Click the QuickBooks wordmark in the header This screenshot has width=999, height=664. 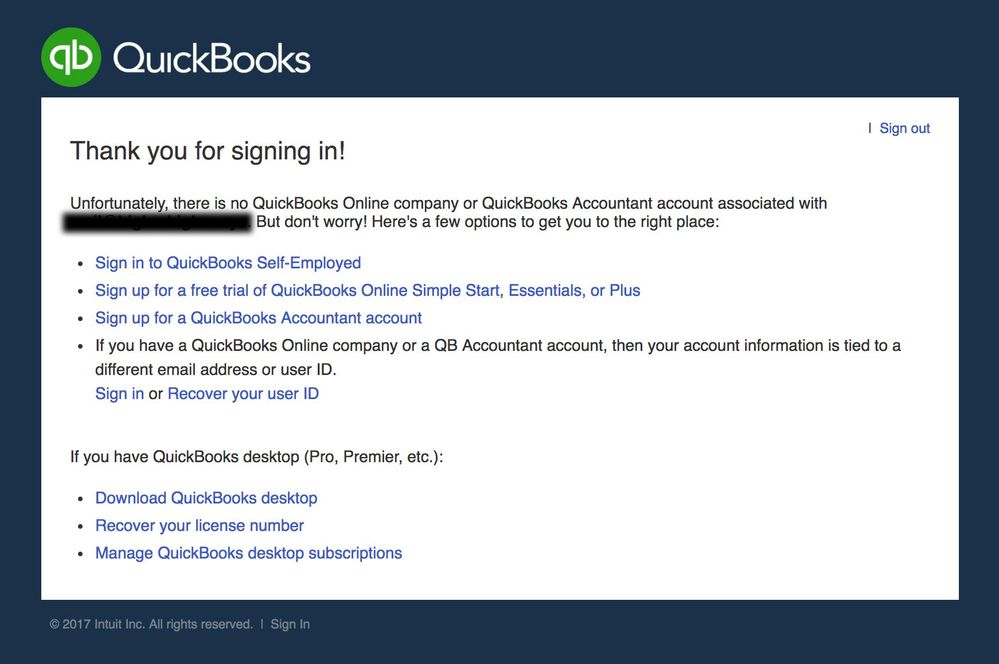212,58
